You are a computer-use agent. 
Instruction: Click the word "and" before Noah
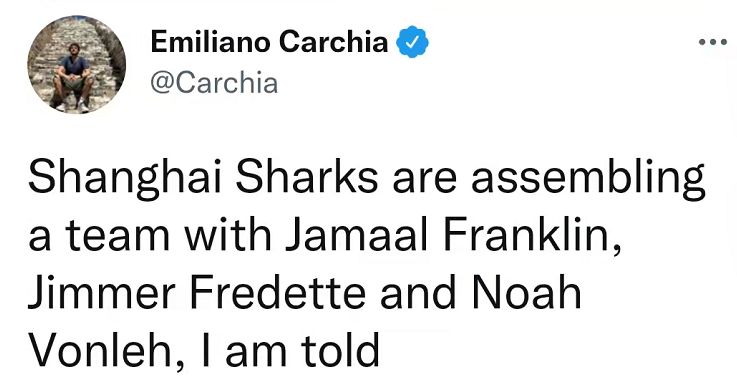tap(418, 292)
